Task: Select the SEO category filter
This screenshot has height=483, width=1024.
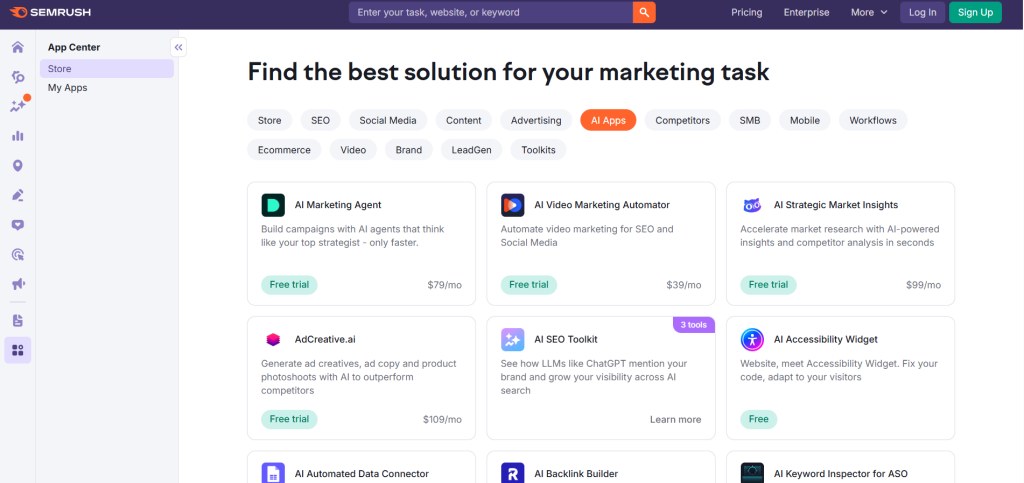Action: coord(320,120)
